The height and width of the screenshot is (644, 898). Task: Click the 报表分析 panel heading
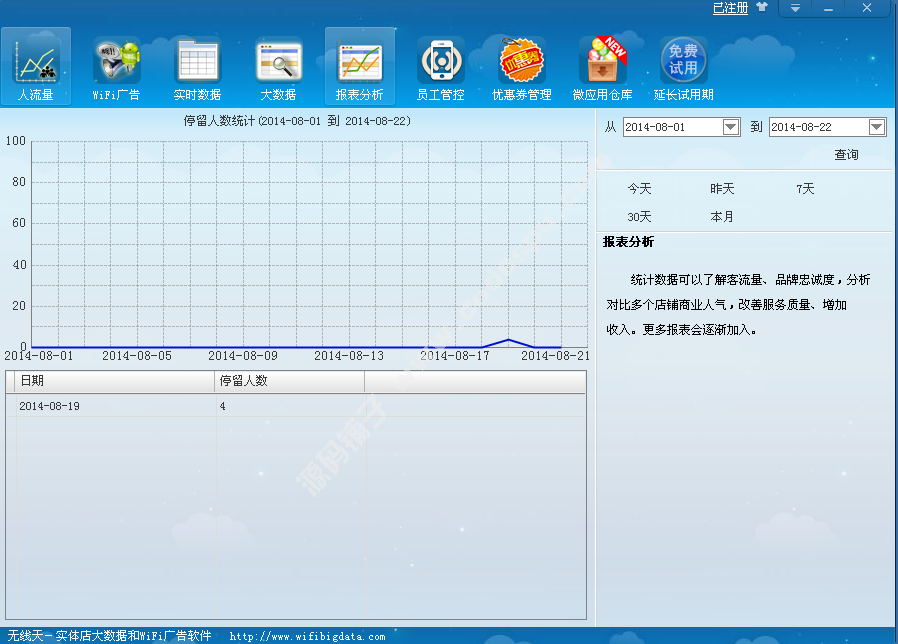(628, 242)
